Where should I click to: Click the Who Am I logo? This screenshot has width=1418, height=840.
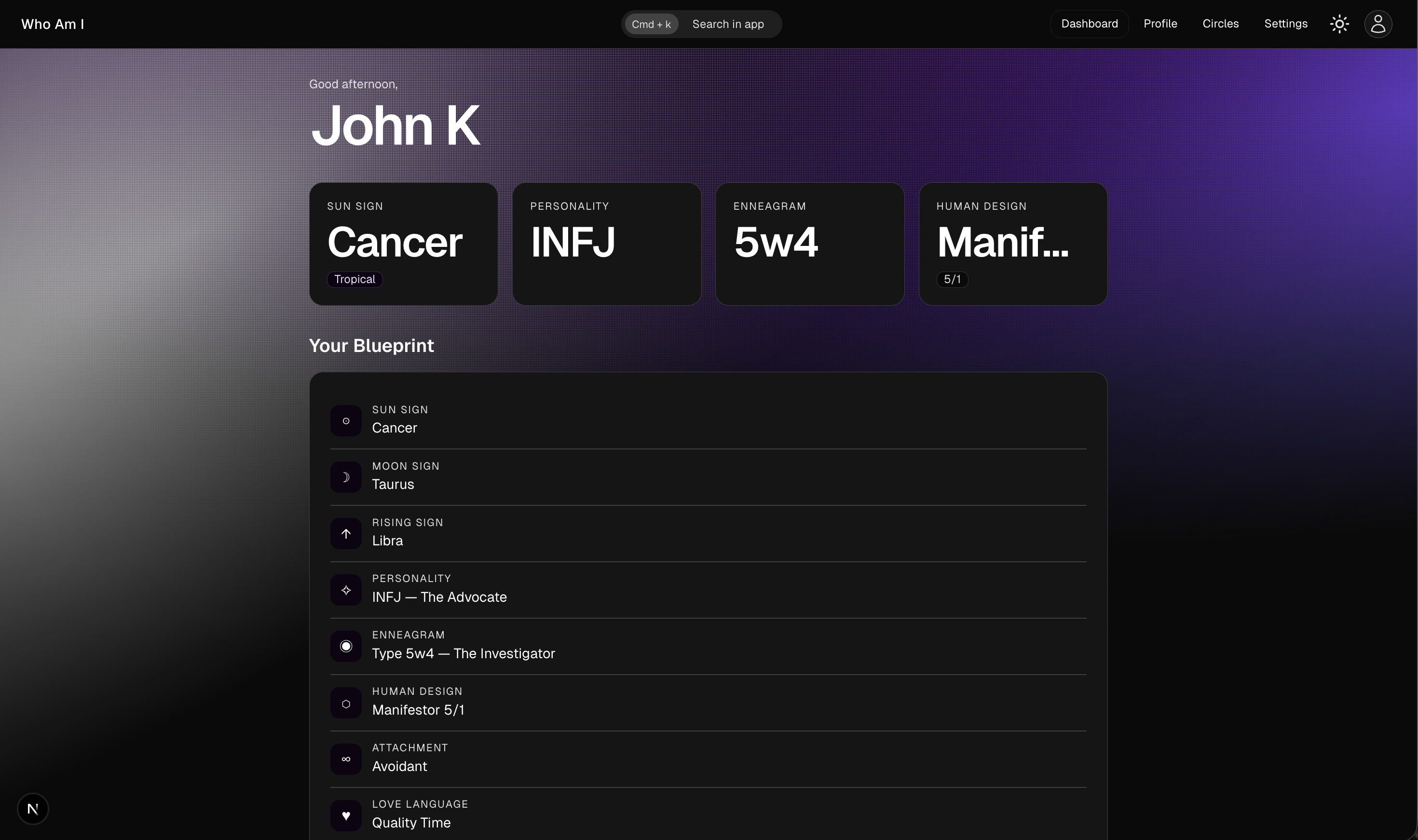point(53,24)
